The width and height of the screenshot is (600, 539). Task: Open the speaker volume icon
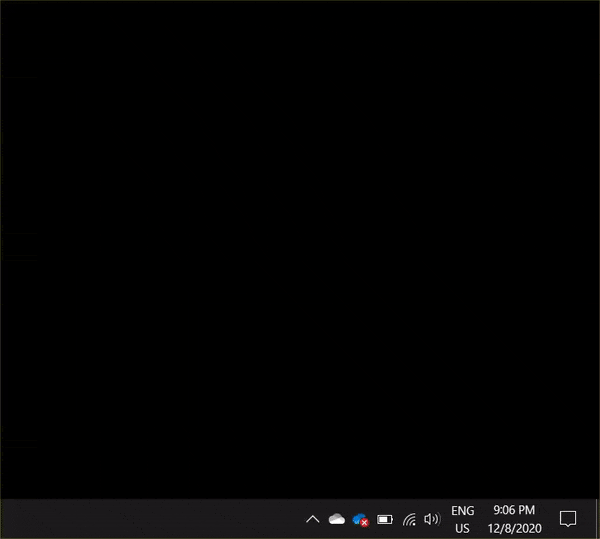point(432,519)
